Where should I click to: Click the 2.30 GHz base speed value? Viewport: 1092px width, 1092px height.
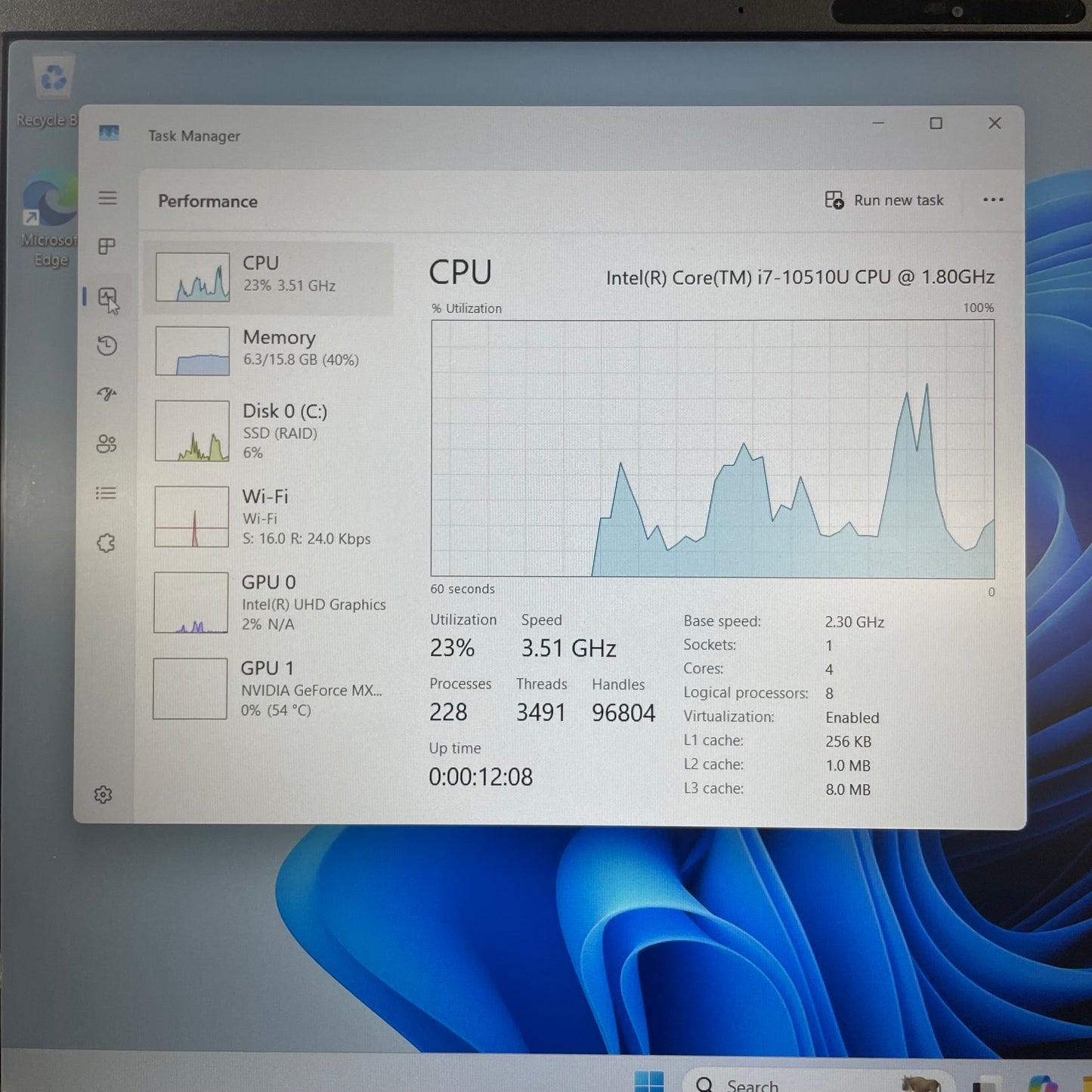855,622
